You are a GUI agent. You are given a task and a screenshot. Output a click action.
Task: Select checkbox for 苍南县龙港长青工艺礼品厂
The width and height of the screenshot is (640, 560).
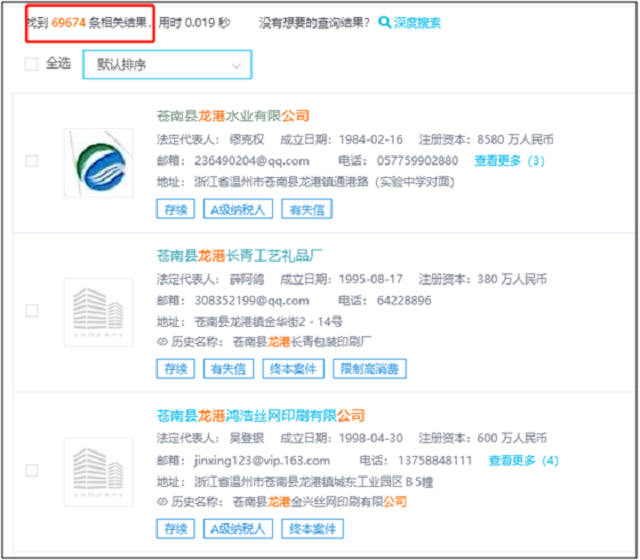tap(31, 311)
